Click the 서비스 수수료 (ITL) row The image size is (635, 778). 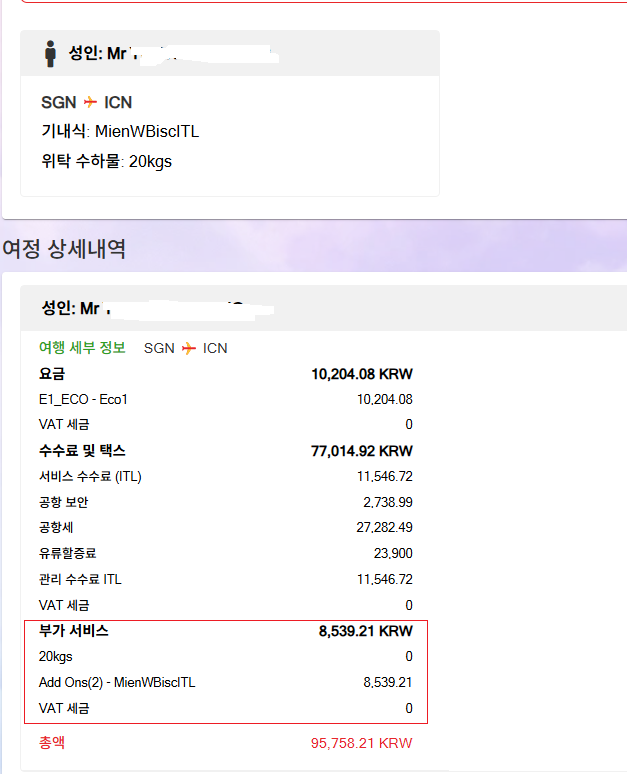pyautogui.click(x=226, y=476)
